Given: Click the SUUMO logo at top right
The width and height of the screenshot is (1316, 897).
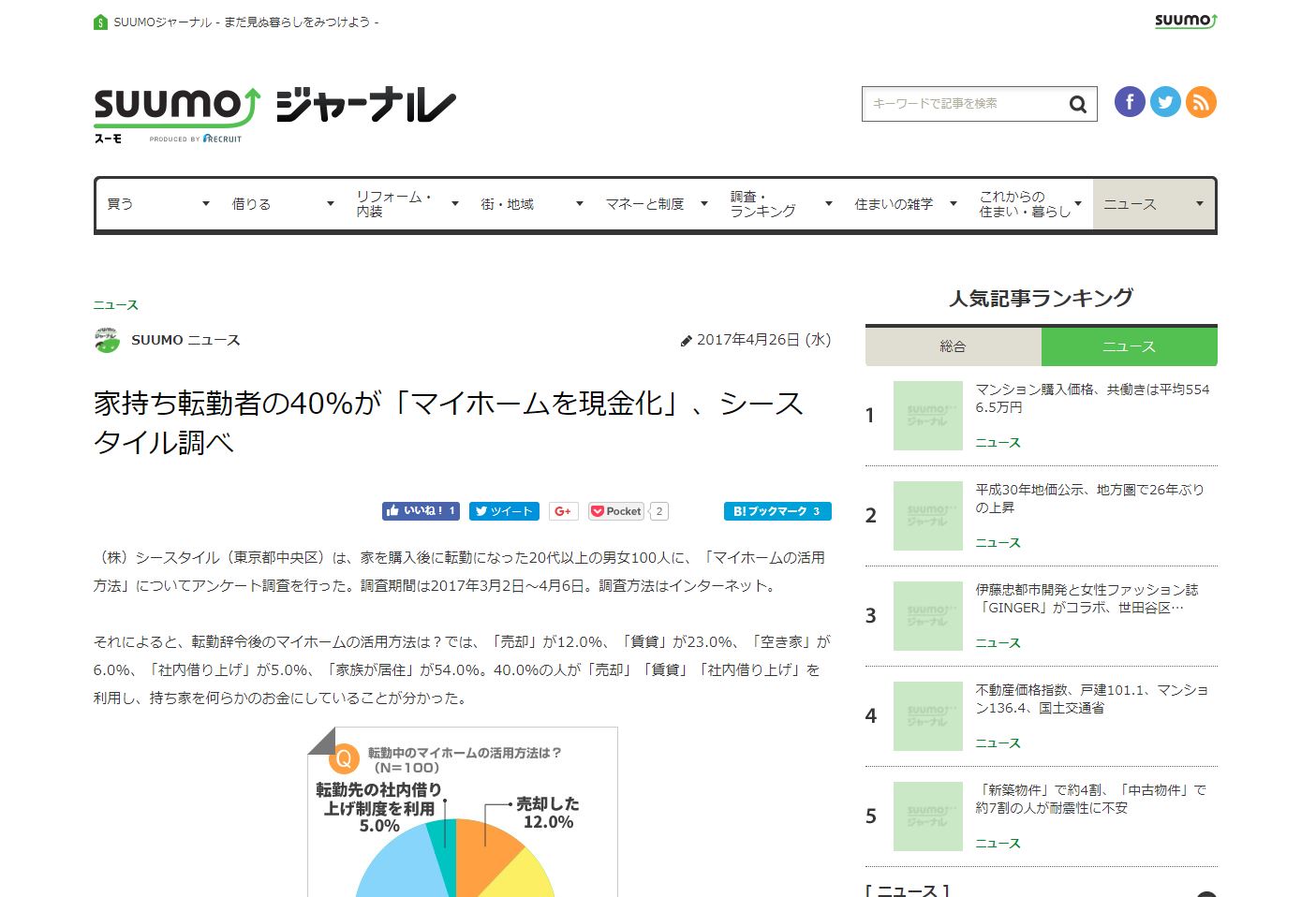Looking at the screenshot, I should (1185, 21).
